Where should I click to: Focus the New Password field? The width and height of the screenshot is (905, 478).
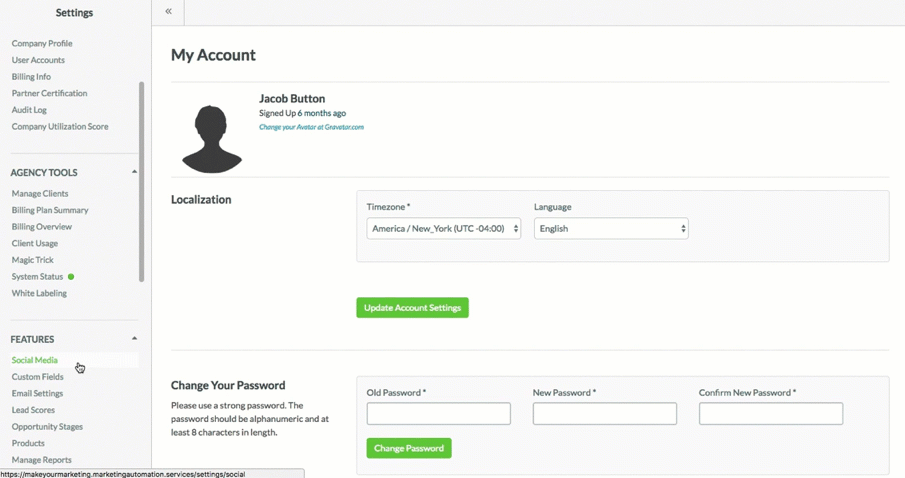tap(604, 414)
